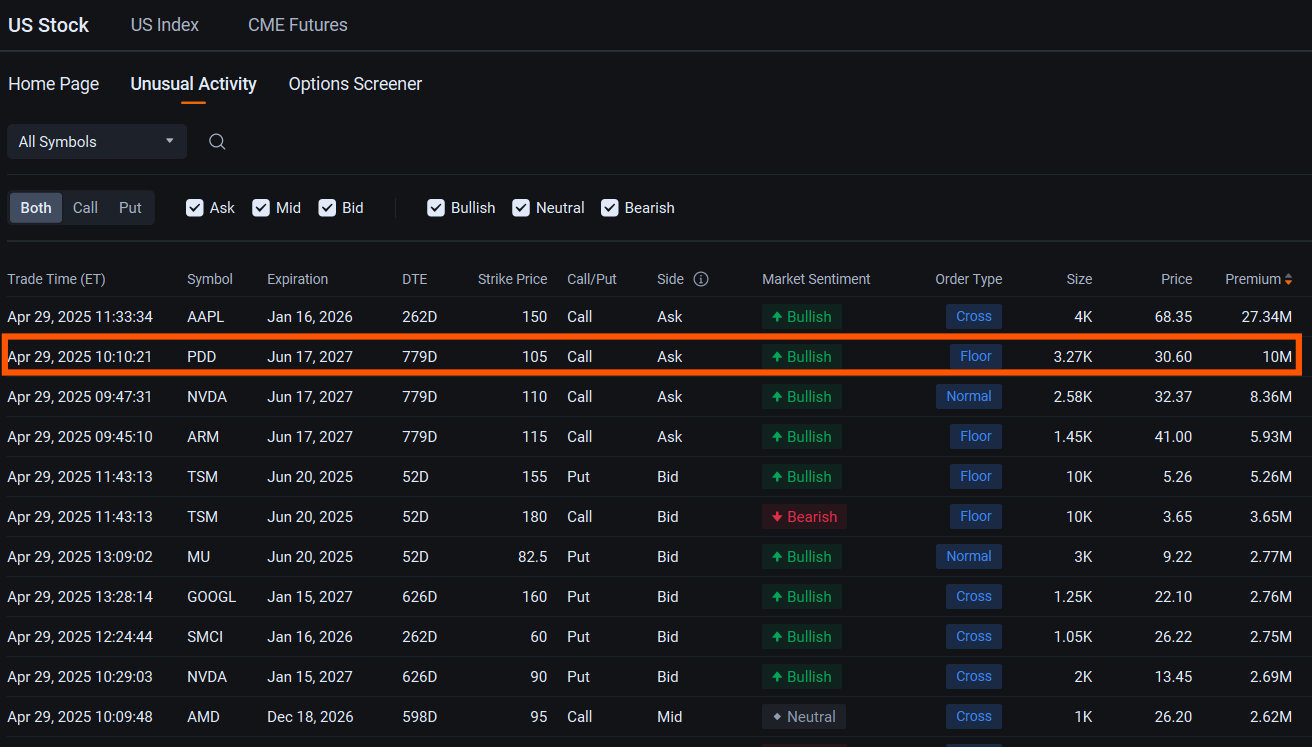Filter by Put options only
Image resolution: width=1312 pixels, height=747 pixels.
pos(130,208)
